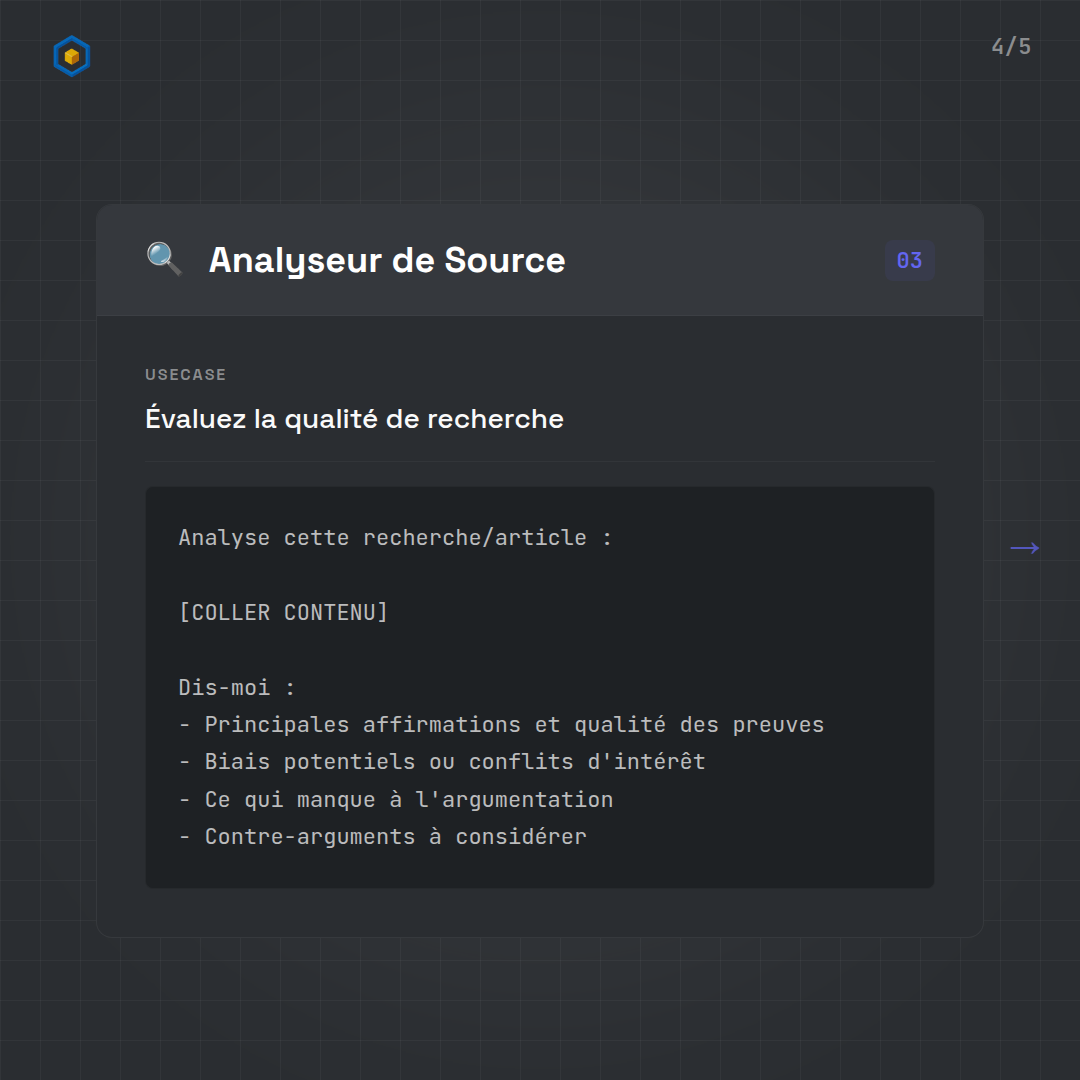Click the word considérer in last bullet
1080x1080 pixels.
tap(521, 837)
